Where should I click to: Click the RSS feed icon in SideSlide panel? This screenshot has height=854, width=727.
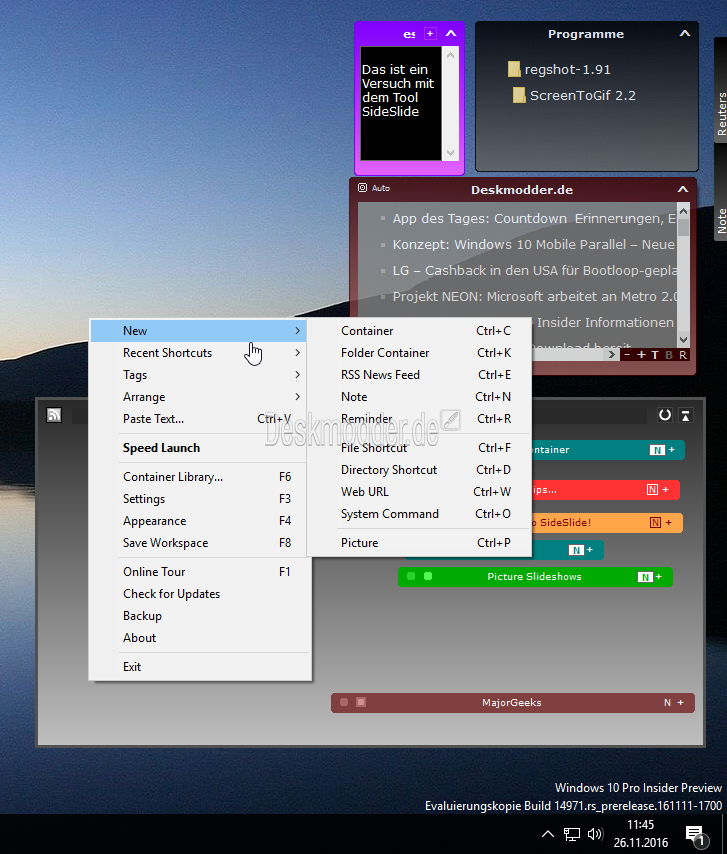(x=54, y=415)
